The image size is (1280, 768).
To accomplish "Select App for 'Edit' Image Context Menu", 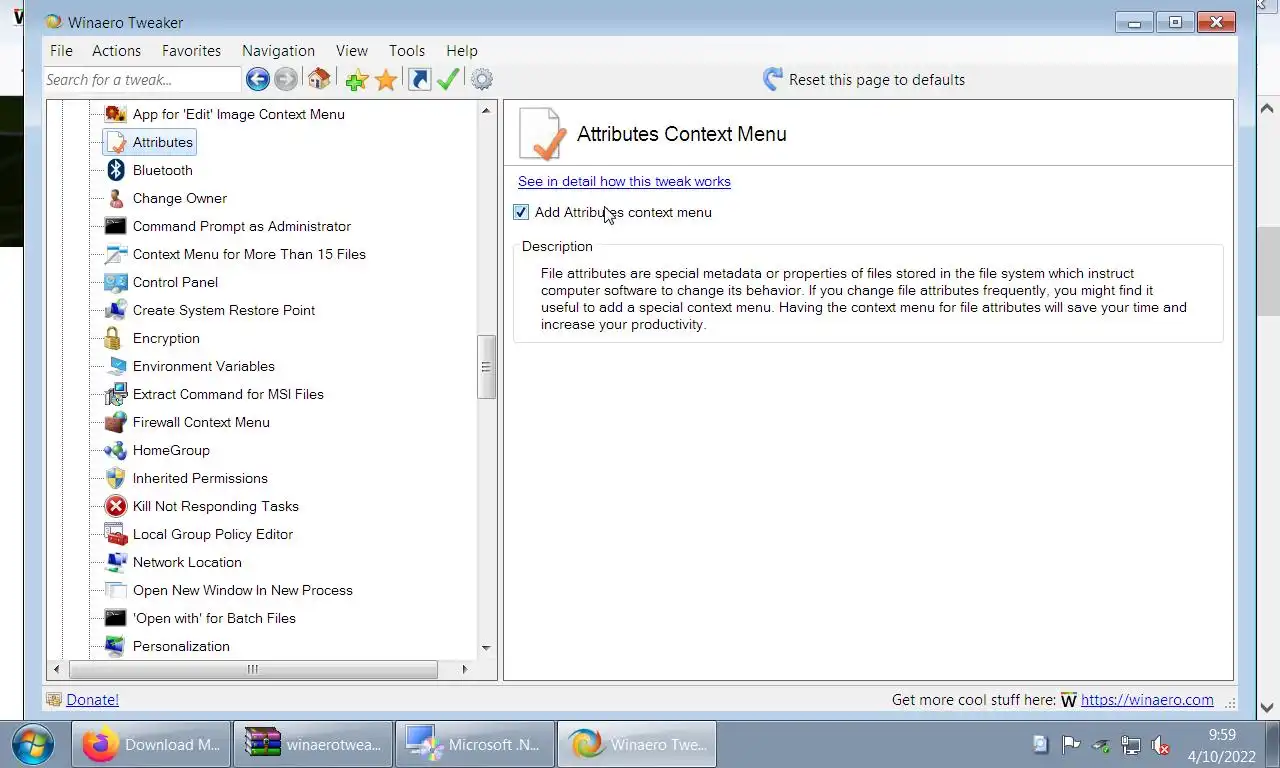I will (239, 114).
